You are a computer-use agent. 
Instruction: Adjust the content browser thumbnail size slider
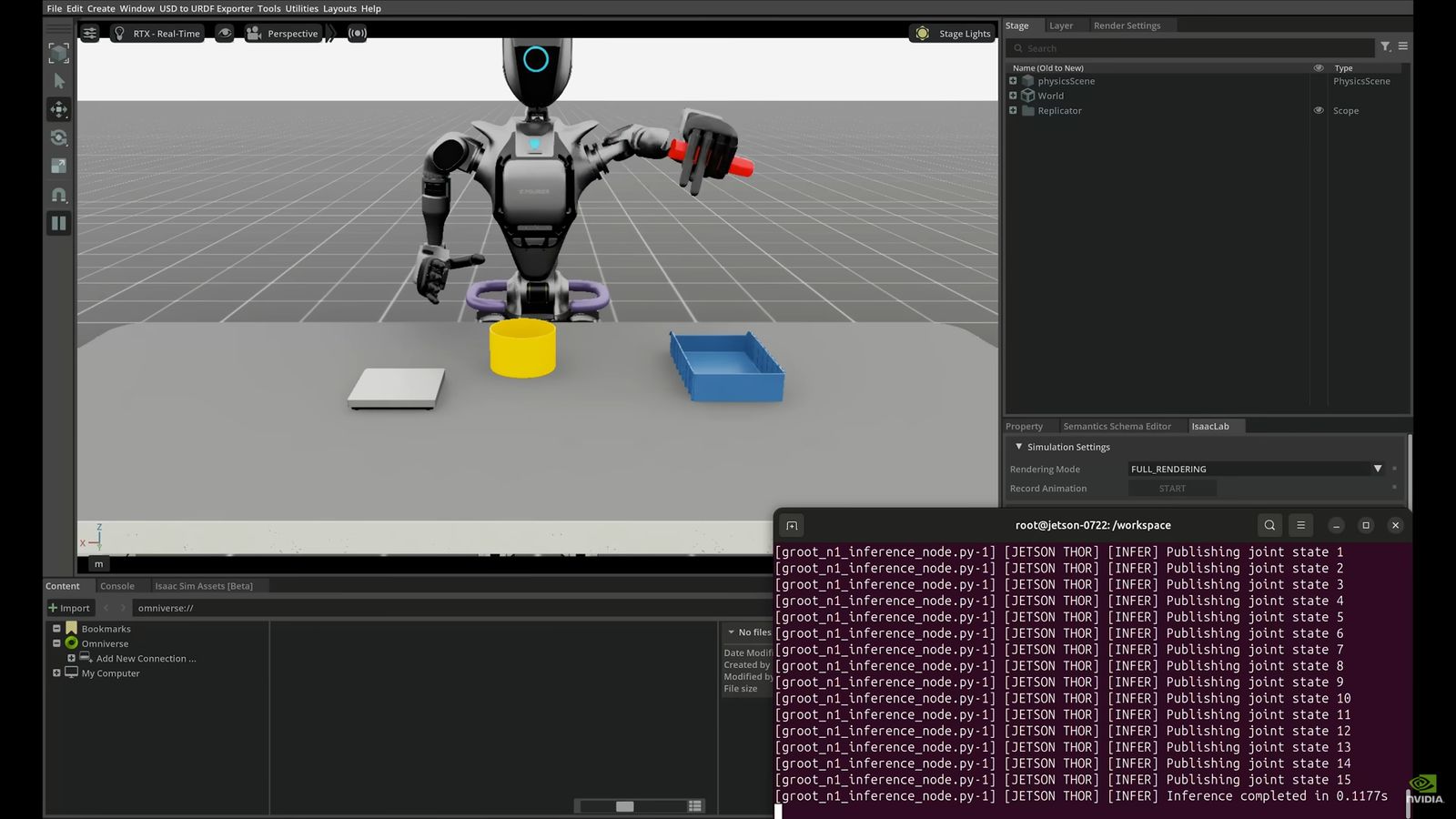coord(624,806)
